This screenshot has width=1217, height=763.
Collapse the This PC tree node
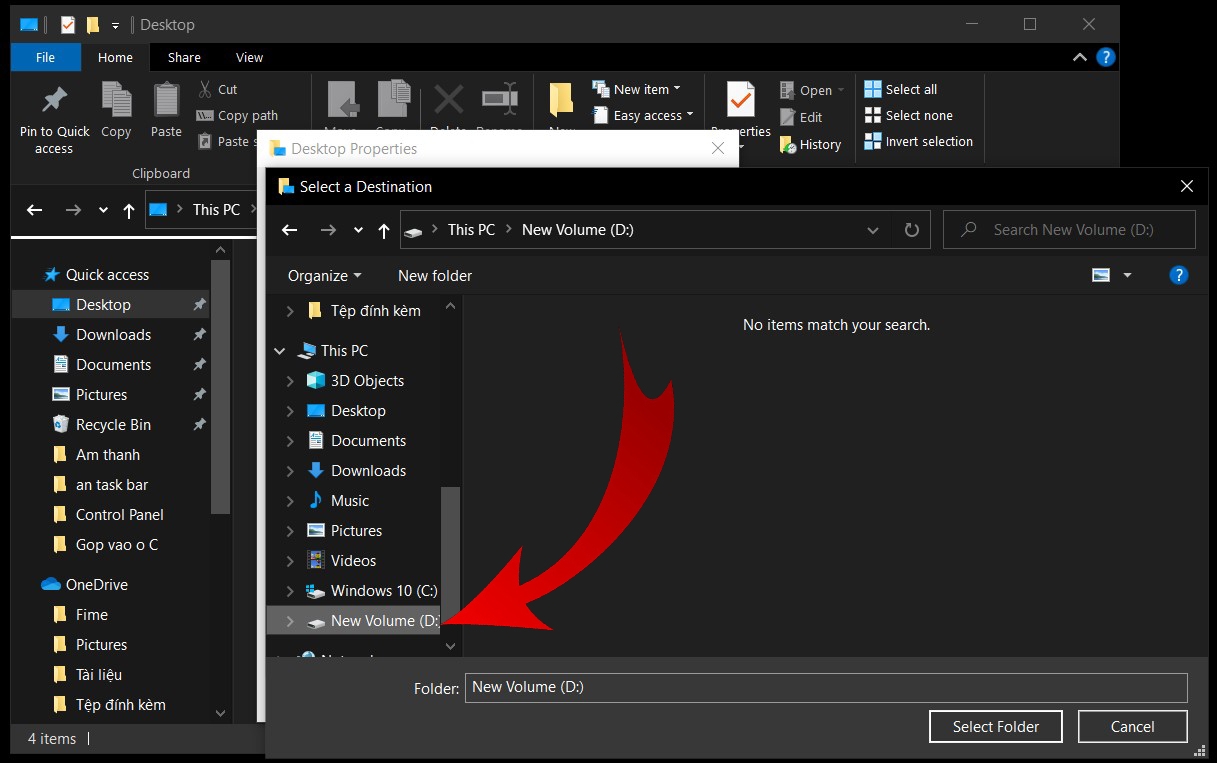280,351
